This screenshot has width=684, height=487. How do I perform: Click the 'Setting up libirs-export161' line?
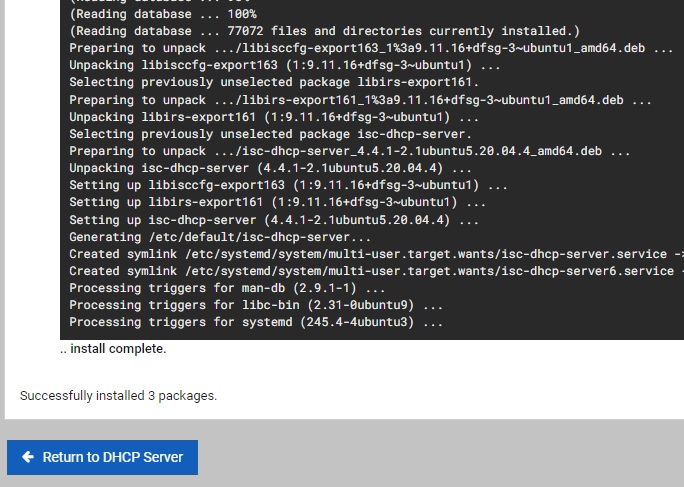pos(277,202)
